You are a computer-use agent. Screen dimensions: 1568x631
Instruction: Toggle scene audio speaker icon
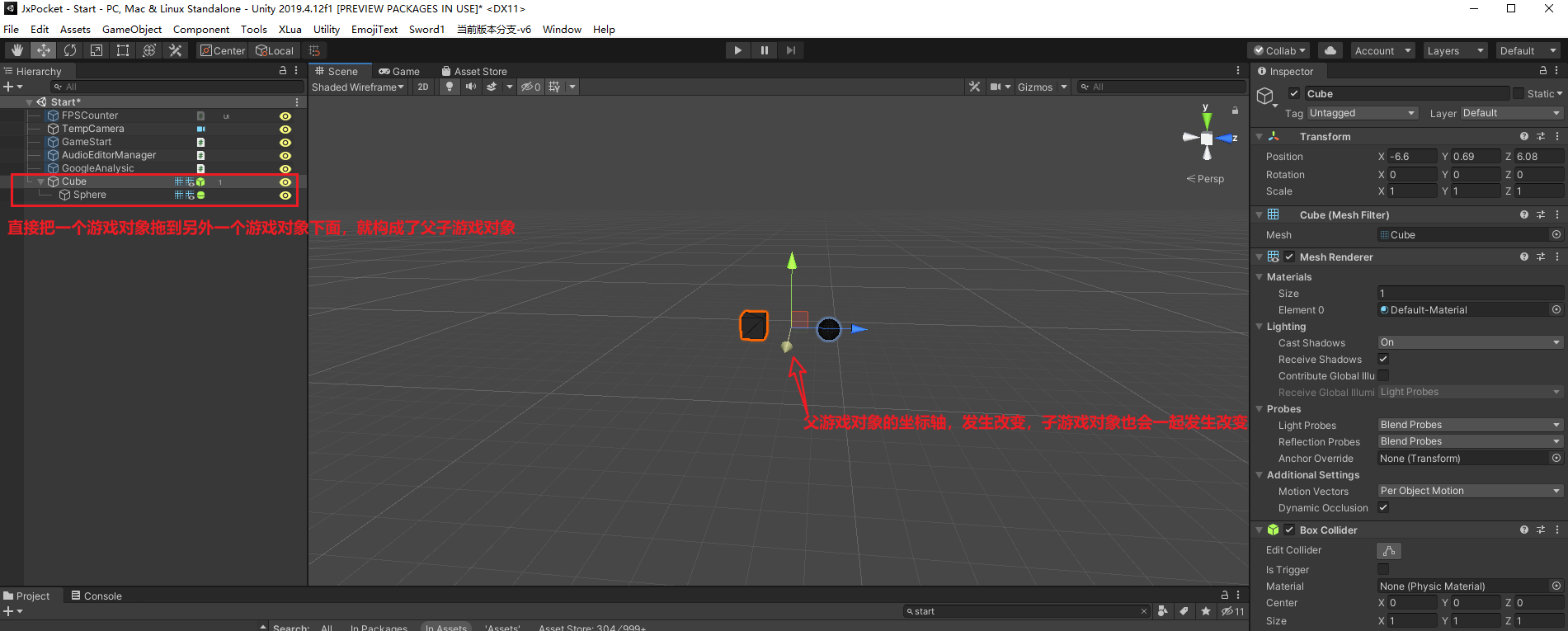tap(471, 87)
